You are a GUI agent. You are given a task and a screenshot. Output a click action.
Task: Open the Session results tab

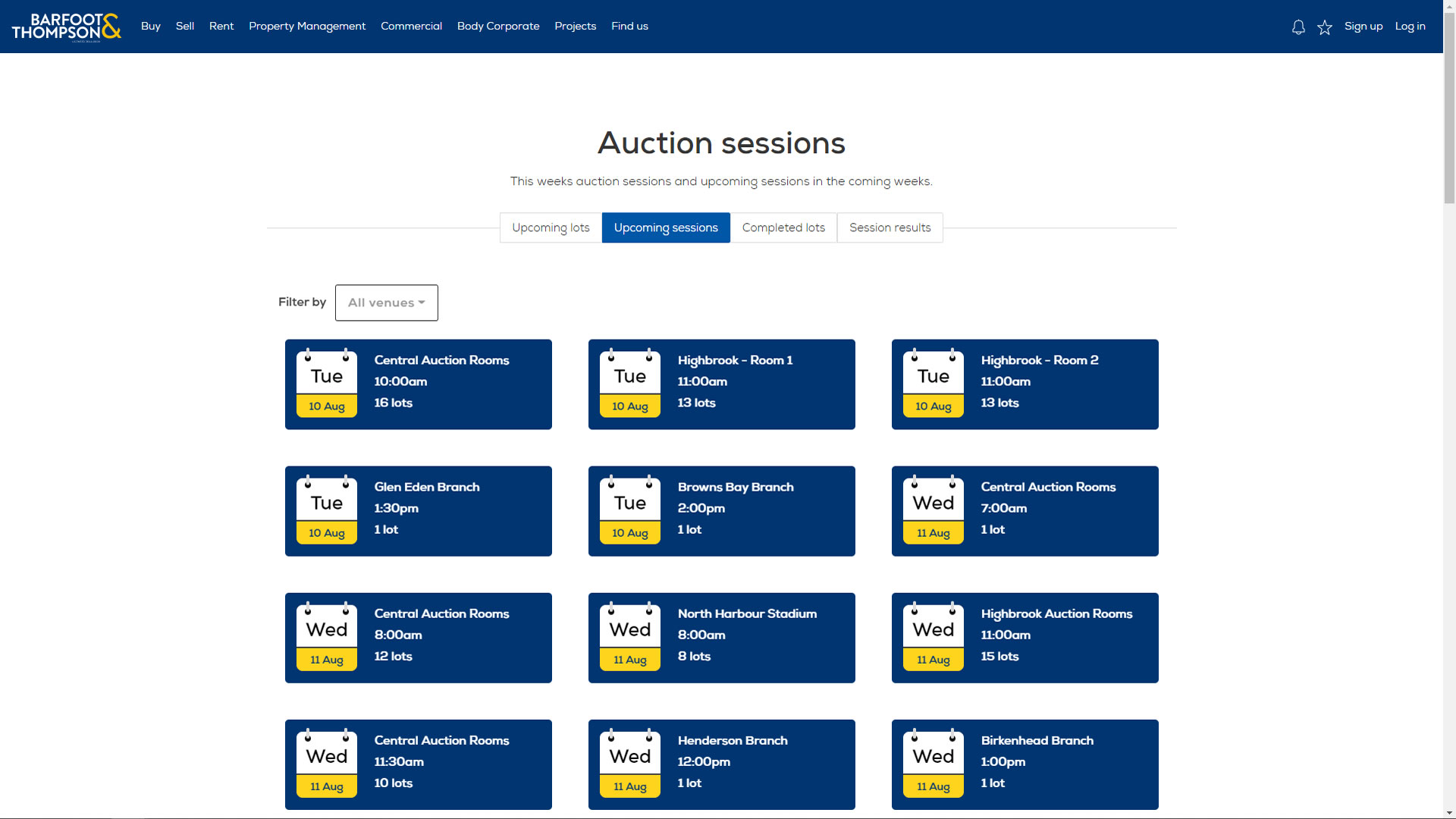click(x=890, y=227)
